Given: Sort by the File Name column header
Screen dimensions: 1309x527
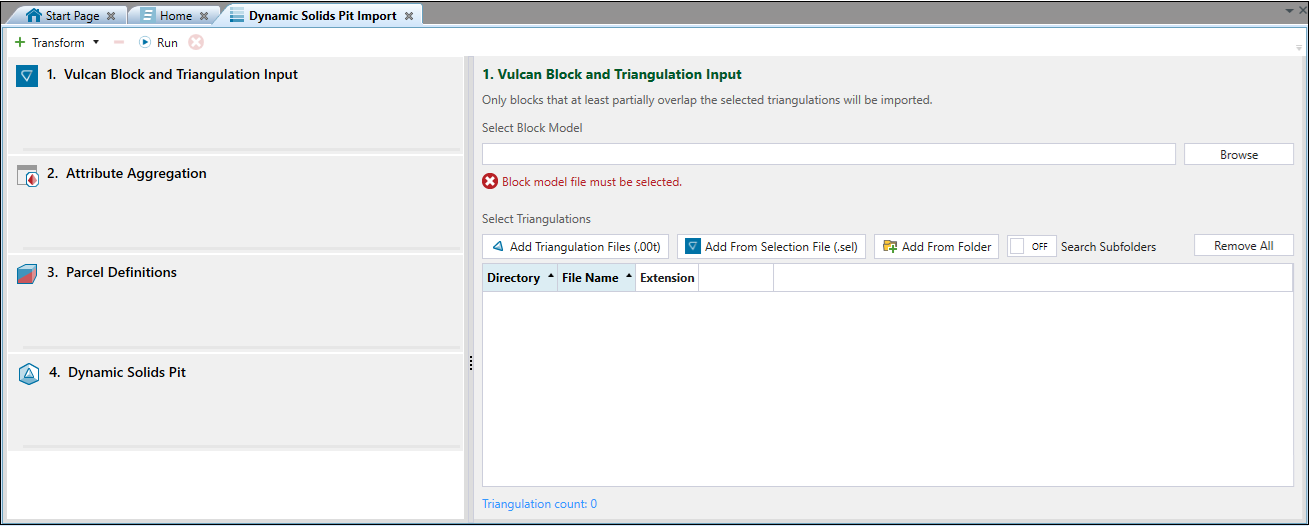Looking at the screenshot, I should (x=597, y=278).
